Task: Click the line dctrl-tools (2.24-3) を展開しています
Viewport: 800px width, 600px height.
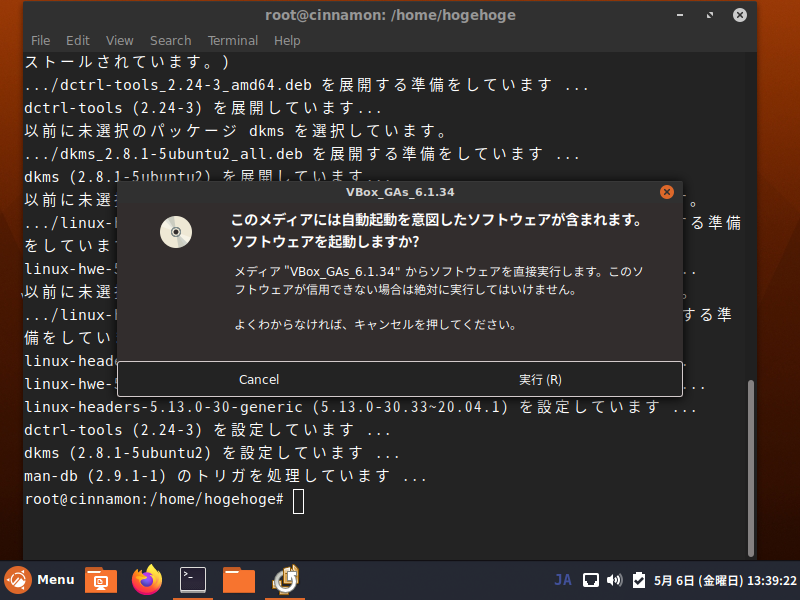Action: [x=203, y=108]
